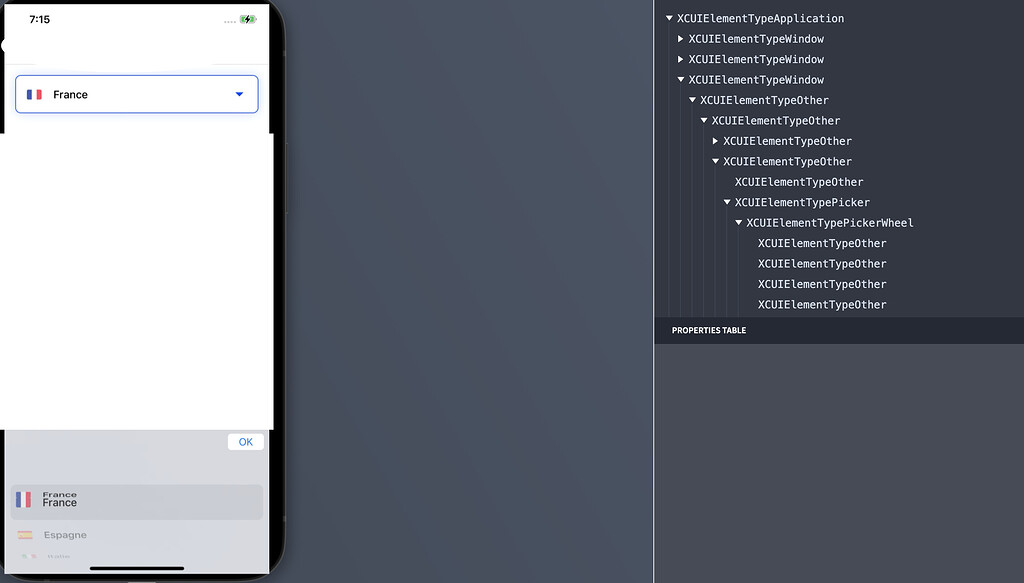
Task: Click French flag in the selected country field
Action: pos(34,95)
